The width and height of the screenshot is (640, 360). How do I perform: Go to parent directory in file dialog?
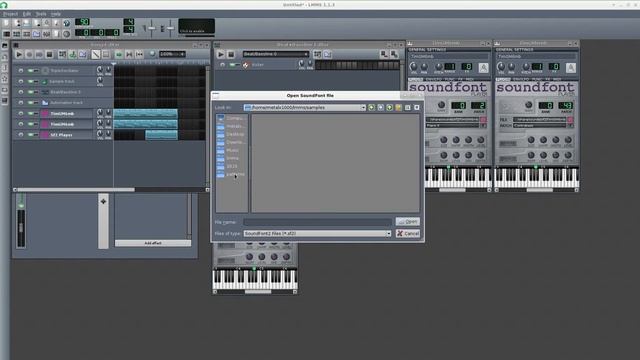pyautogui.click(x=389, y=107)
